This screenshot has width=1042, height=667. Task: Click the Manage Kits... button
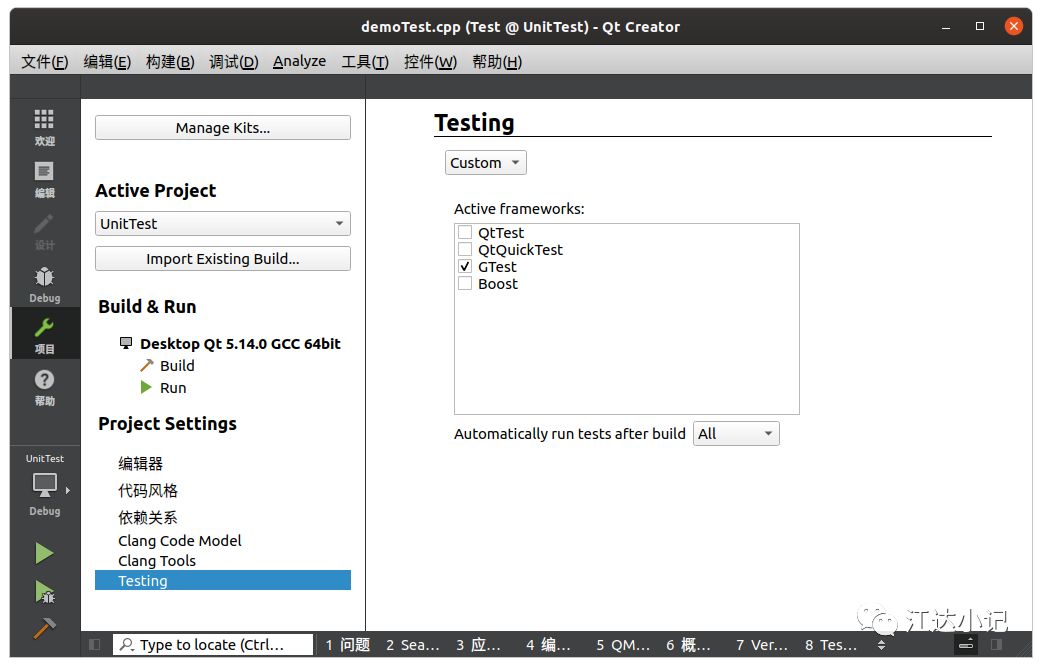[x=223, y=128]
